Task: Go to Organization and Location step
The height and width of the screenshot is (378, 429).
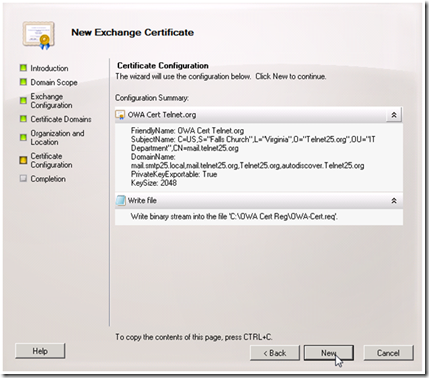Action: tap(57, 138)
